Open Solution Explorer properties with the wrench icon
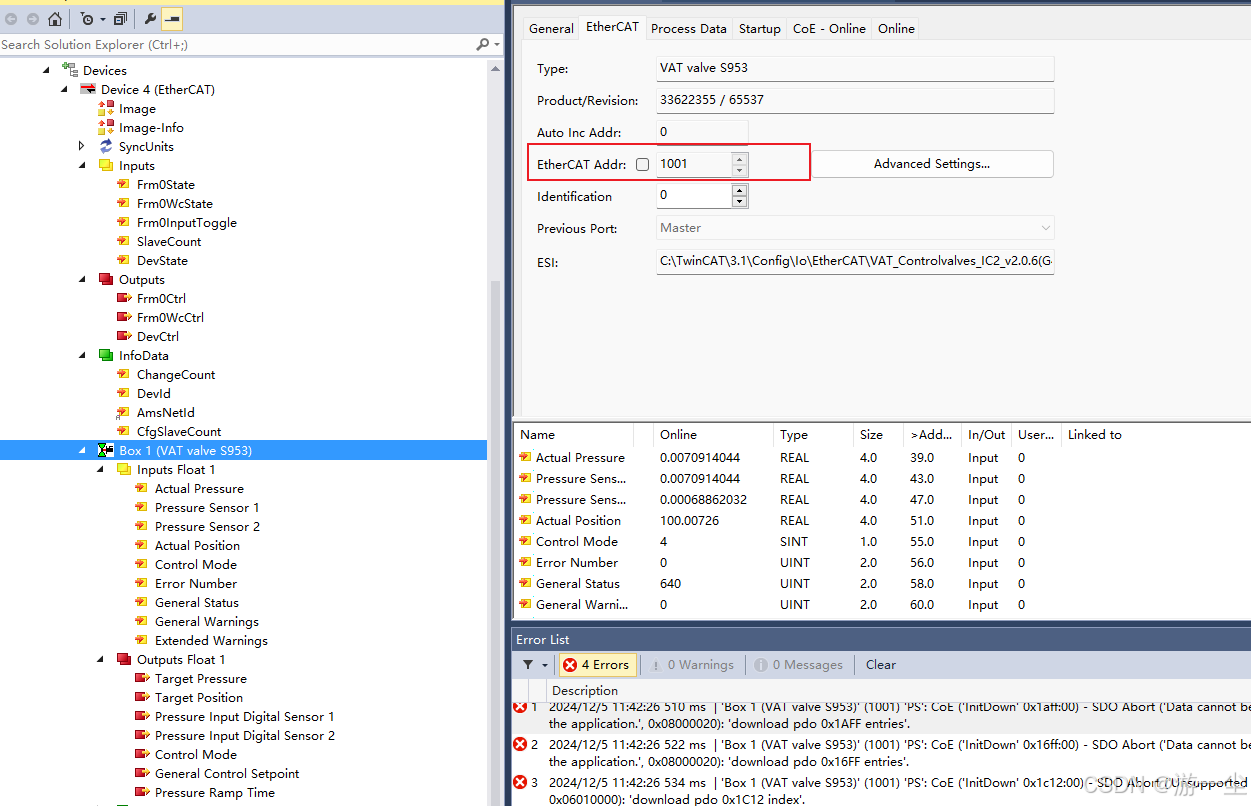 click(x=151, y=18)
